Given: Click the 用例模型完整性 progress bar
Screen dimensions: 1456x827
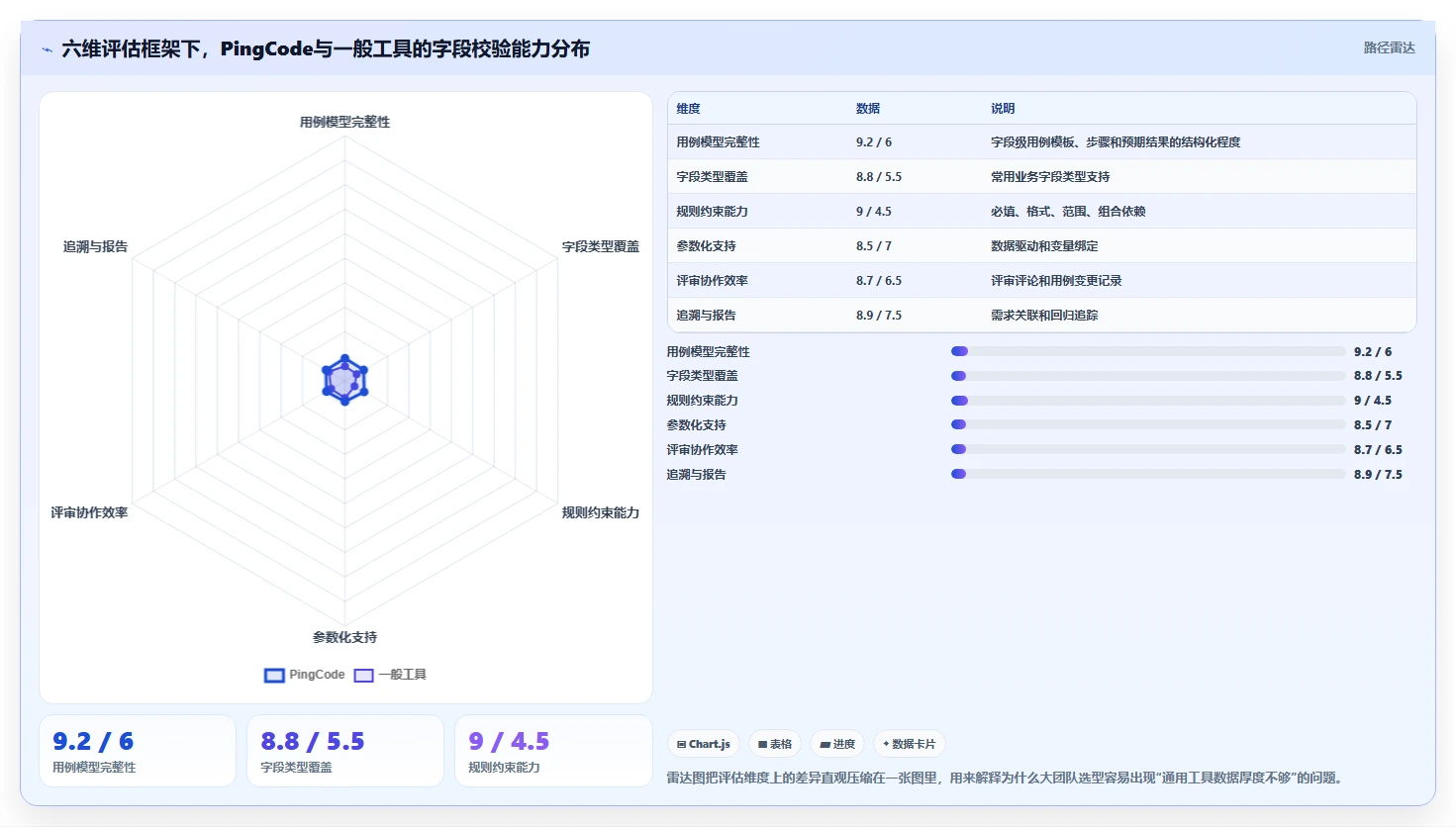Looking at the screenshot, I should point(1148,351).
